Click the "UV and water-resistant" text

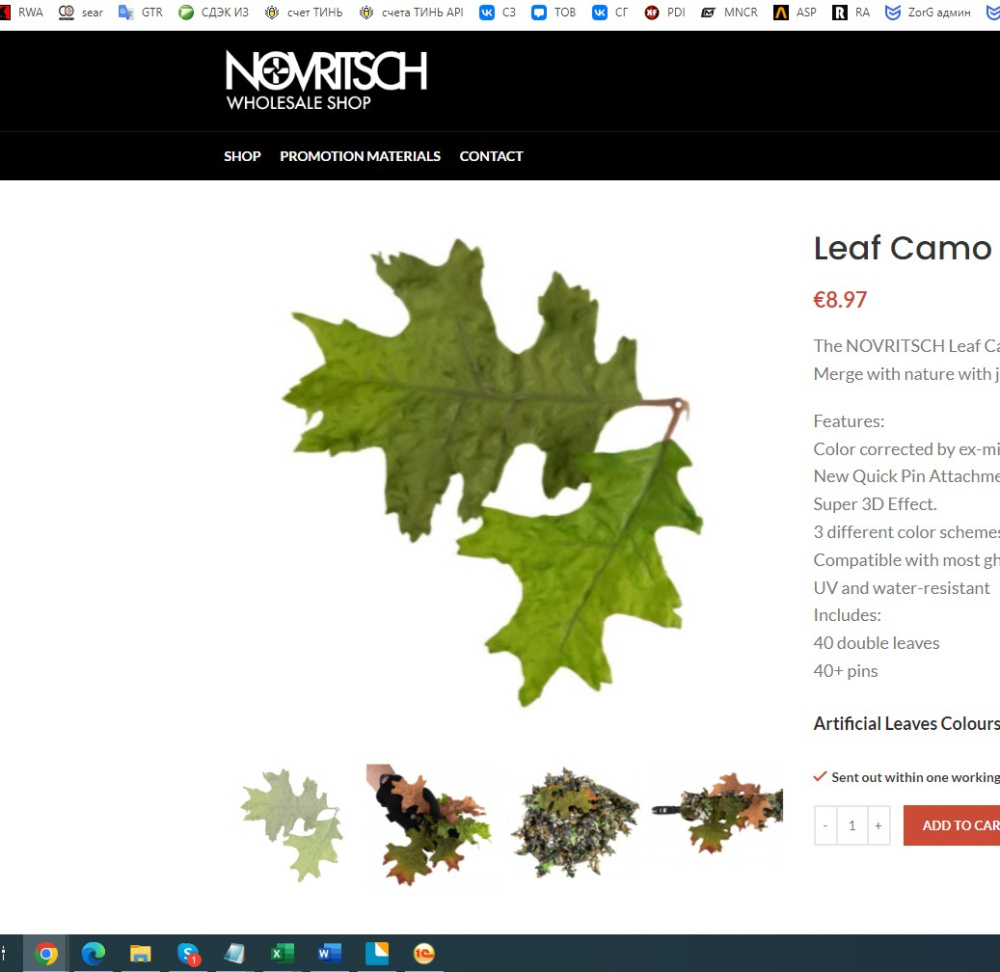pos(902,588)
